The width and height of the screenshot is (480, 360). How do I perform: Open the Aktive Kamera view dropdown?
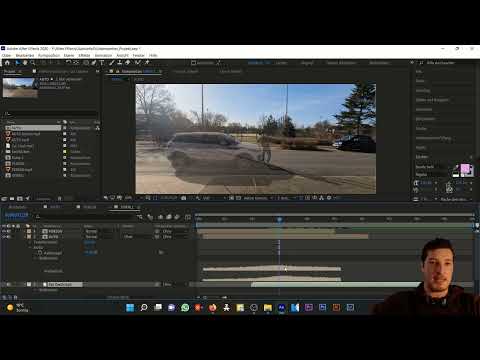257,198
